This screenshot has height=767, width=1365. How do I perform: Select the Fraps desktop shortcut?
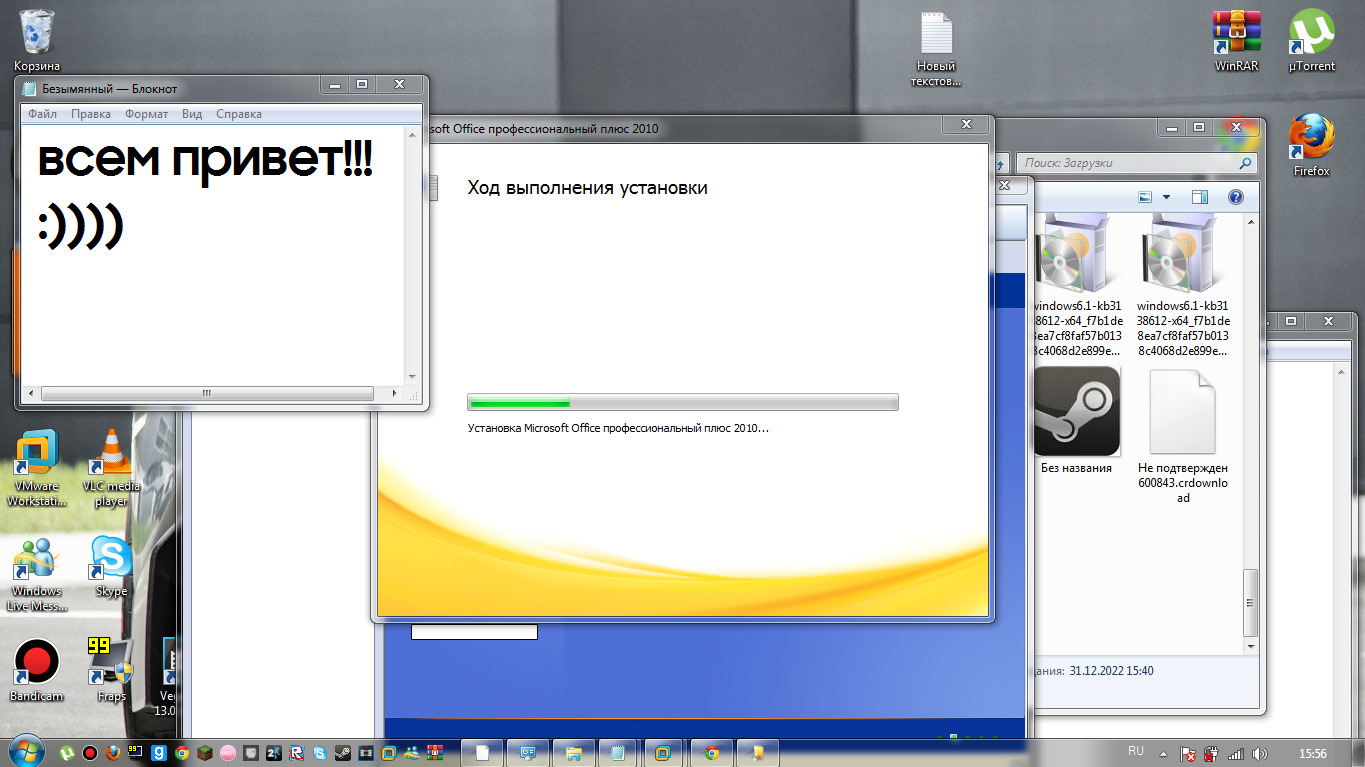[x=111, y=669]
